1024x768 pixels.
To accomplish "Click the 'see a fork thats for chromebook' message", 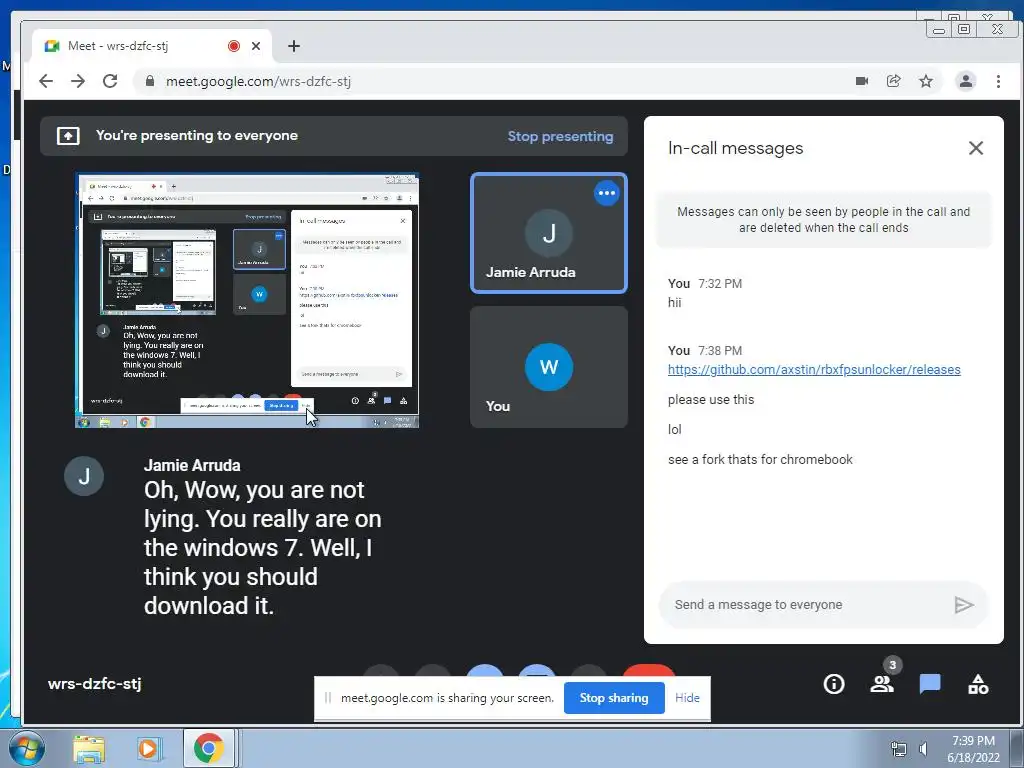I will 760,460.
